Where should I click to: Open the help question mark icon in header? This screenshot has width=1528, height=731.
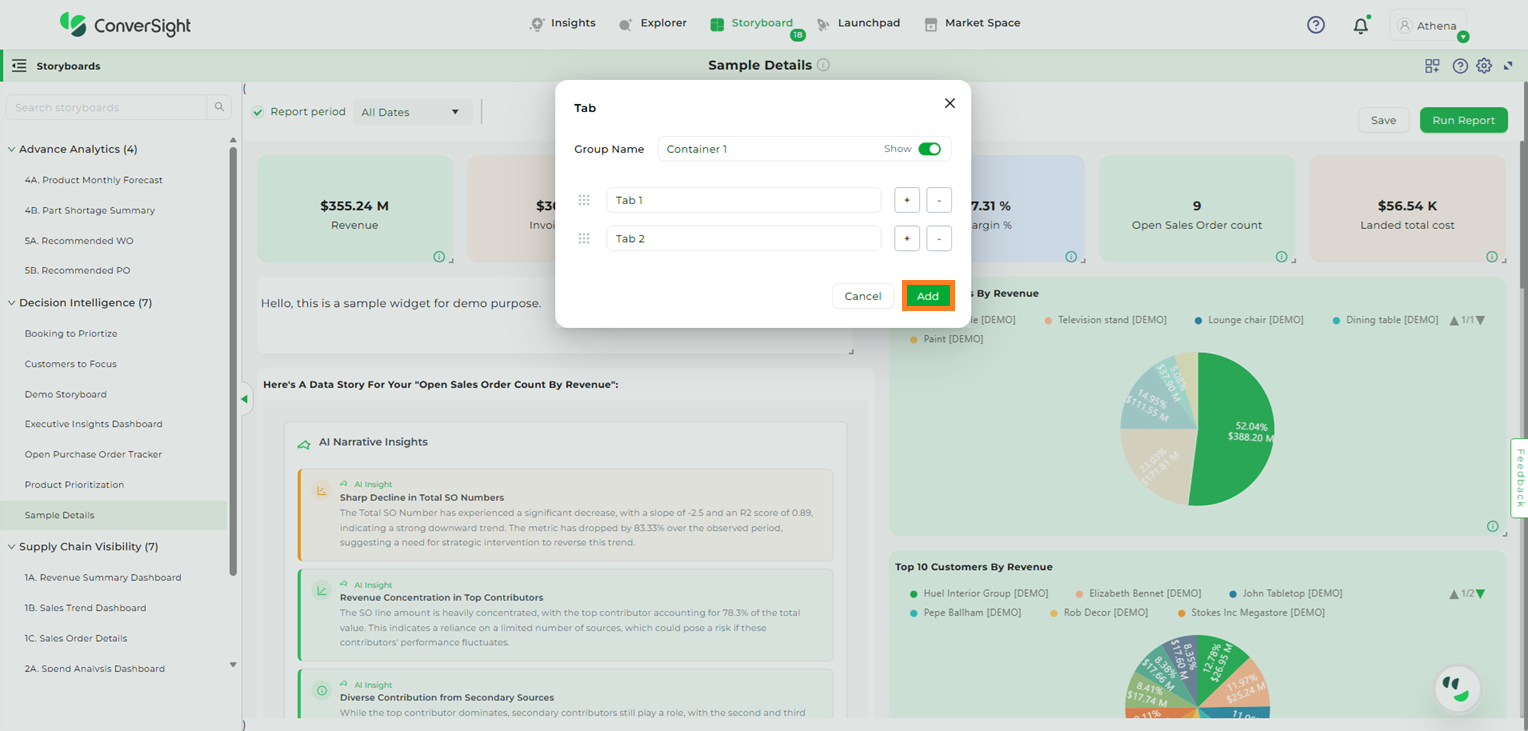(x=1316, y=25)
